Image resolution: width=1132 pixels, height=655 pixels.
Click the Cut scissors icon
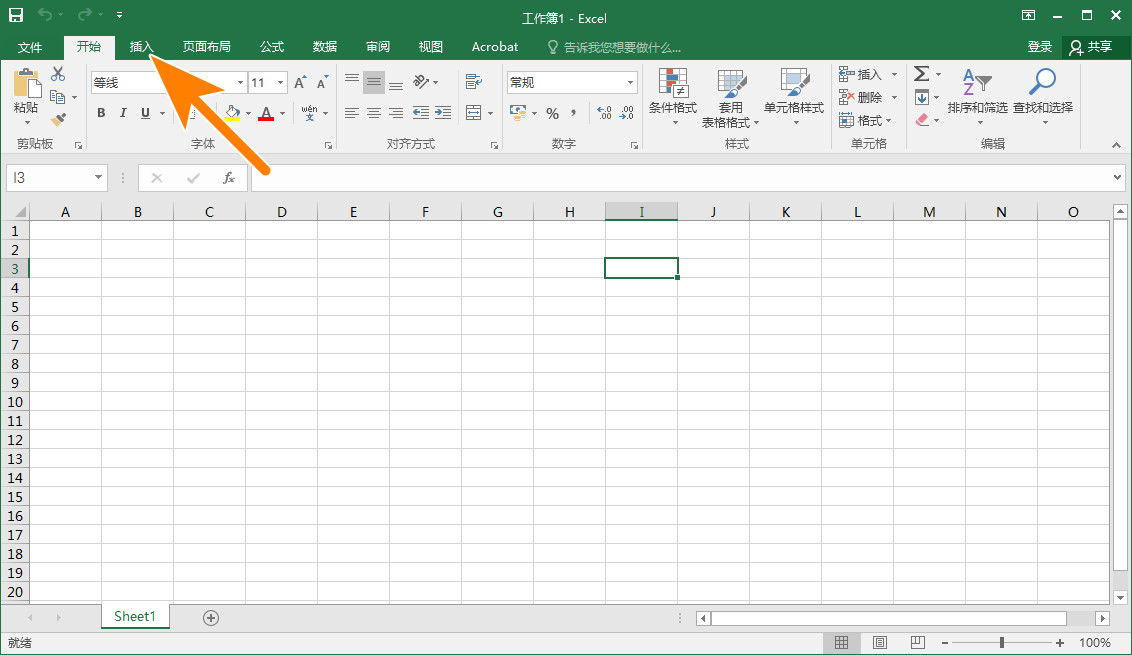pyautogui.click(x=58, y=74)
